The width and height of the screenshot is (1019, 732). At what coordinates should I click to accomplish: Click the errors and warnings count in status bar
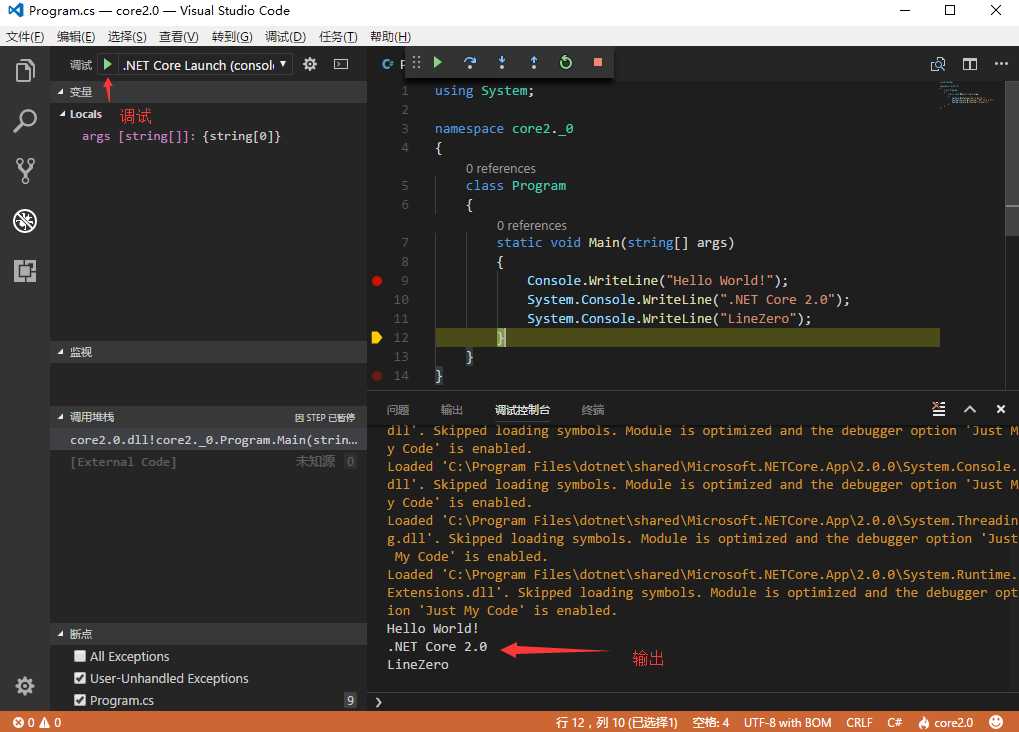click(37, 722)
